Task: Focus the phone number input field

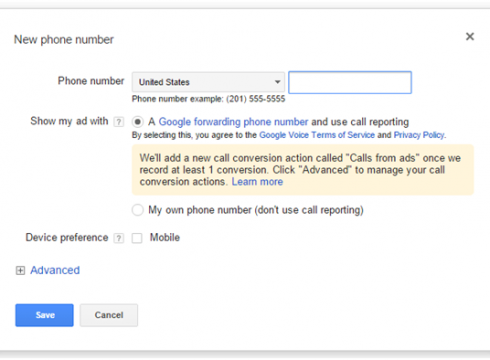Action: pos(350,82)
